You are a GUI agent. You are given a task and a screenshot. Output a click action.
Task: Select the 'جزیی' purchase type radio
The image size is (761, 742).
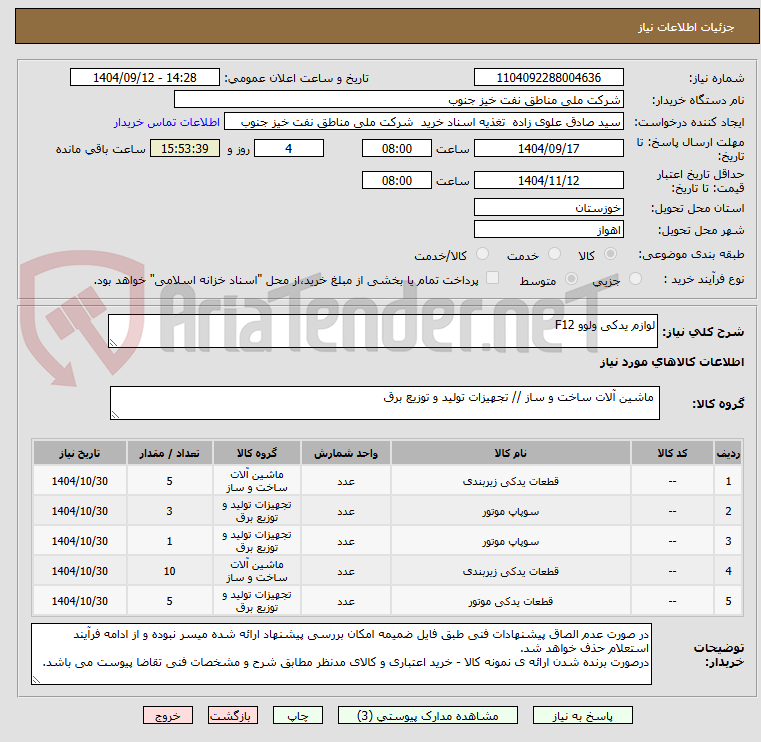(635, 279)
